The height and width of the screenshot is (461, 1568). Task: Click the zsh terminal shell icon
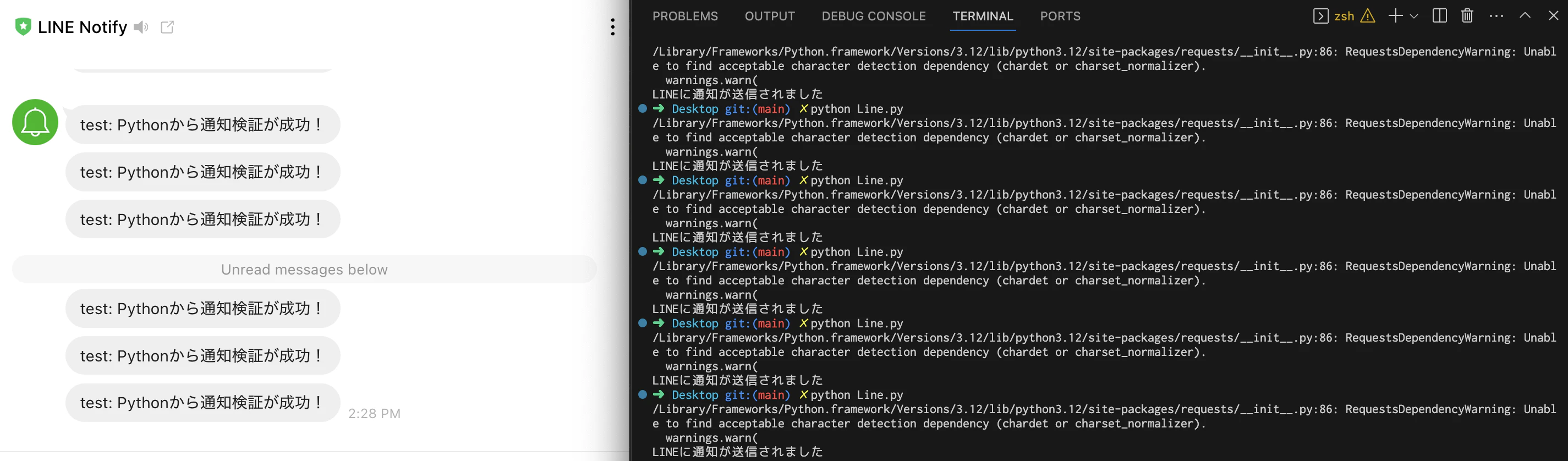pos(1320,16)
